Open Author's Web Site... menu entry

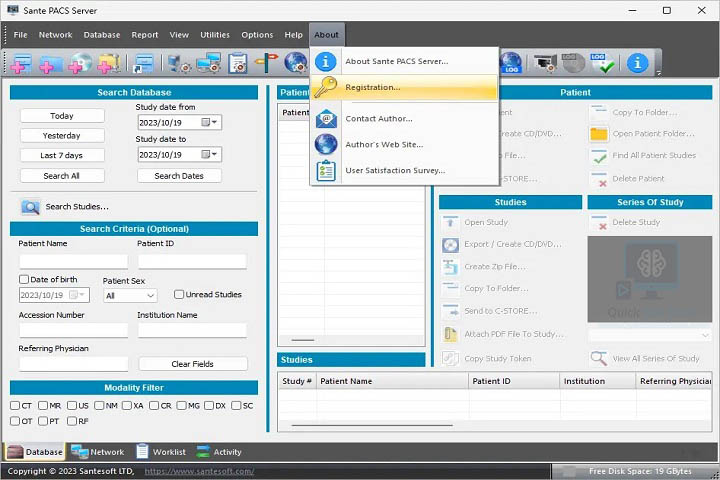[404, 145]
